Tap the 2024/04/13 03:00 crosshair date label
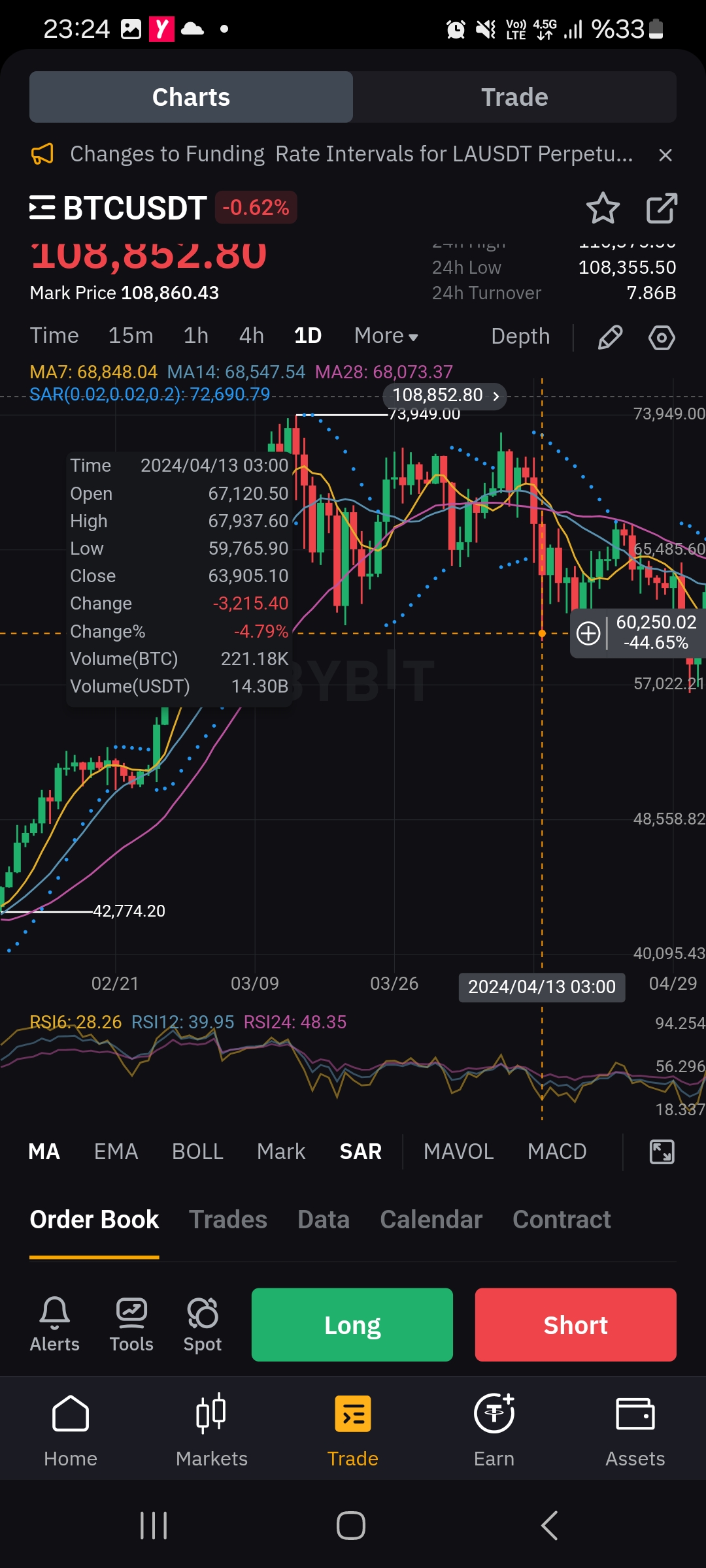Screen dimensions: 706x1568 click(x=542, y=987)
